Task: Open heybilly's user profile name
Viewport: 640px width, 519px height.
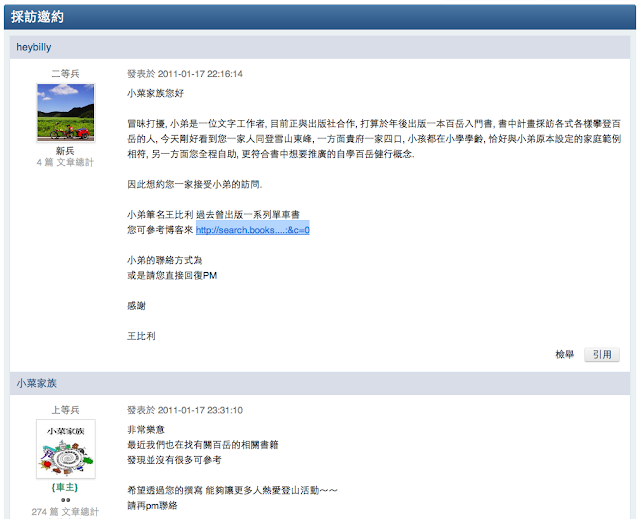Action: click(34, 47)
